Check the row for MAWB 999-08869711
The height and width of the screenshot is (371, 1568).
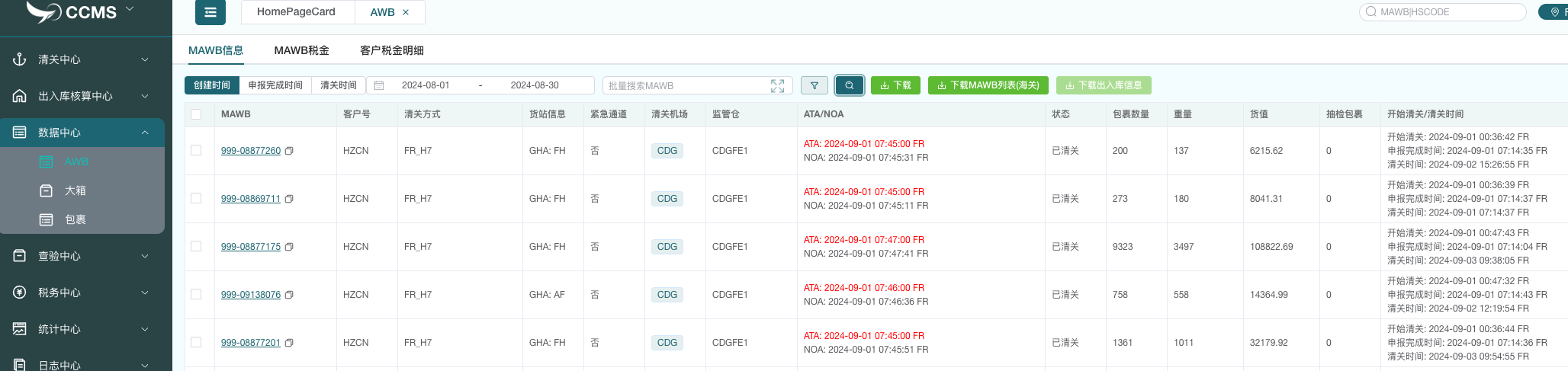pyautogui.click(x=196, y=198)
